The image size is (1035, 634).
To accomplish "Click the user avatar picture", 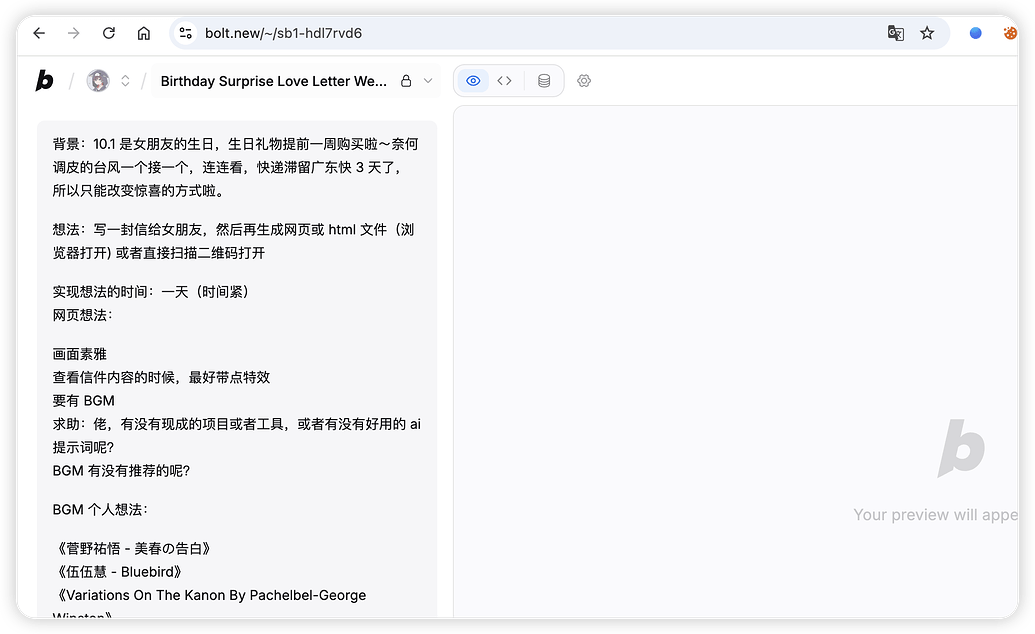I will [x=98, y=81].
